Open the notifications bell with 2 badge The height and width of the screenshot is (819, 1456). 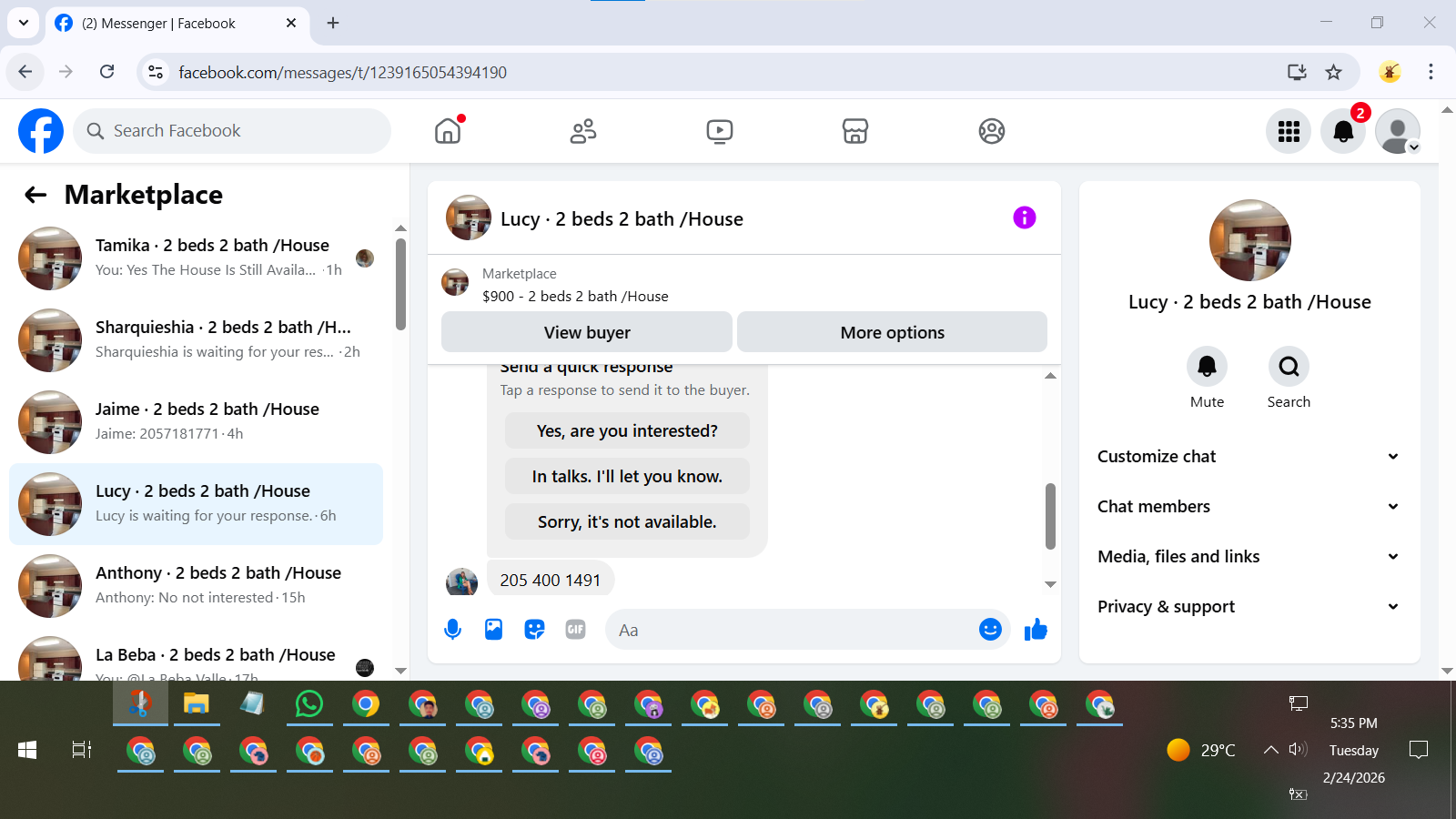pyautogui.click(x=1343, y=131)
